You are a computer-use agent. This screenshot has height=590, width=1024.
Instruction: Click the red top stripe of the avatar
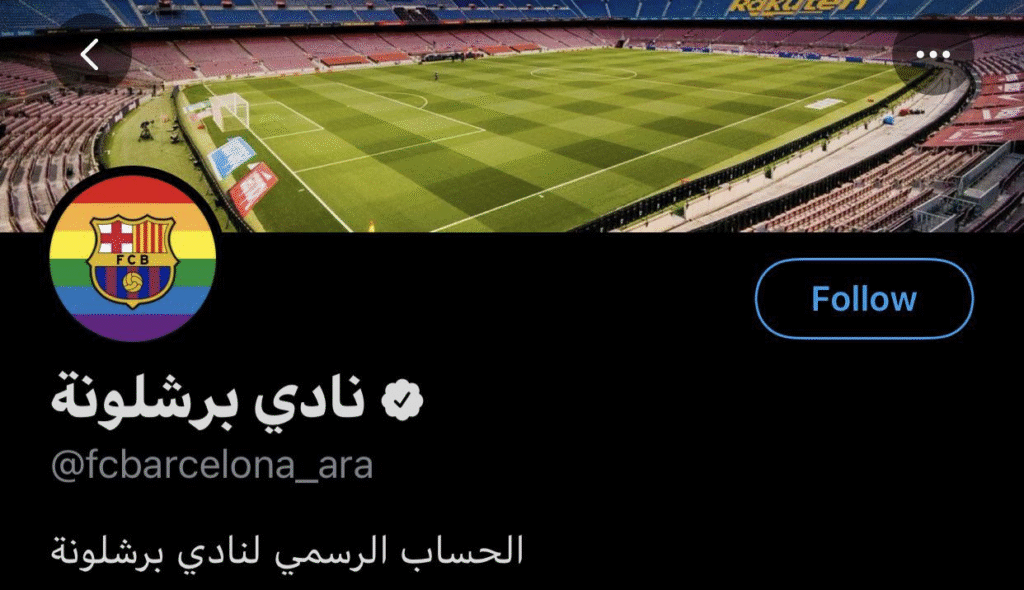point(133,189)
